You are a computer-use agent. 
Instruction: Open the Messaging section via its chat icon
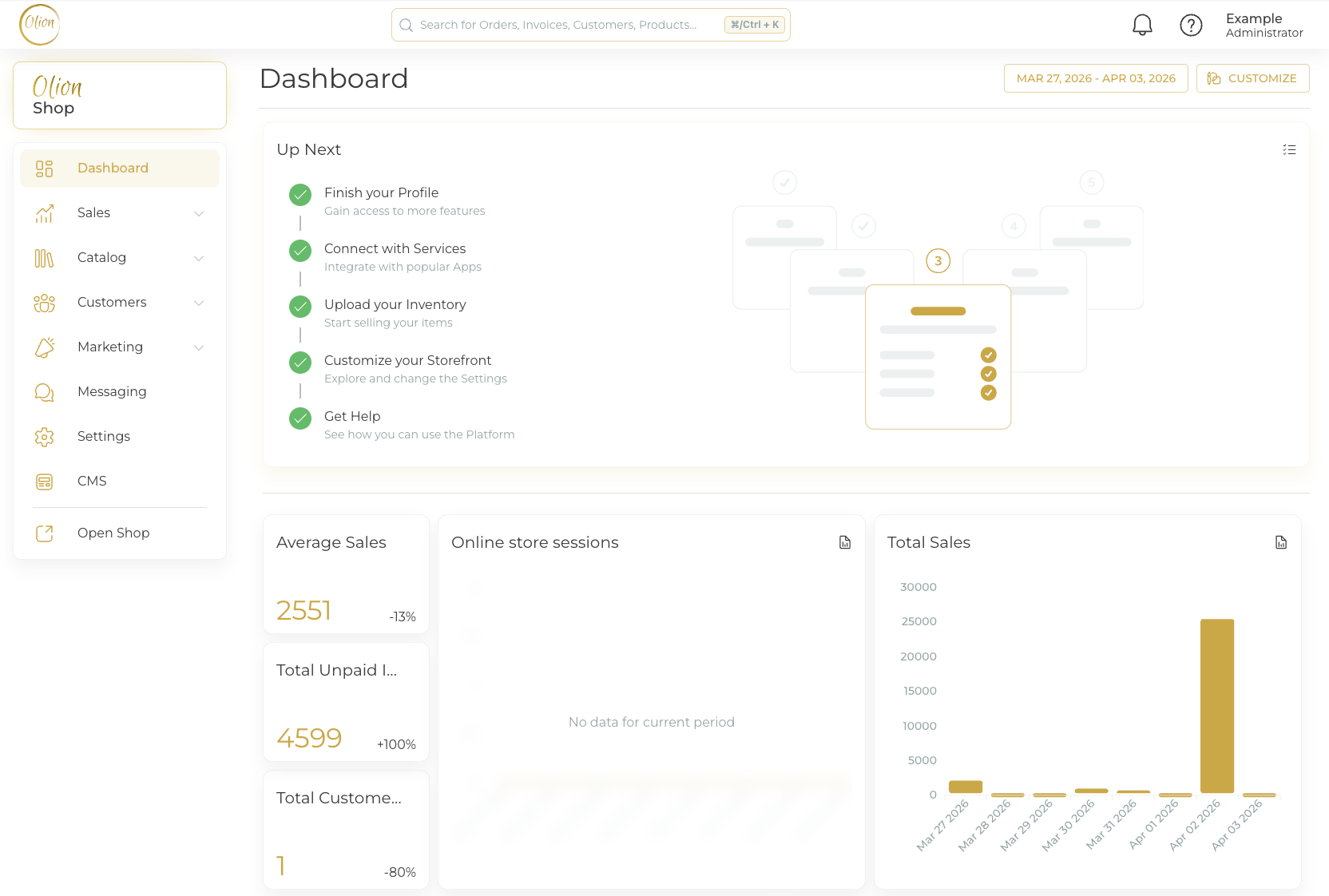click(x=44, y=392)
